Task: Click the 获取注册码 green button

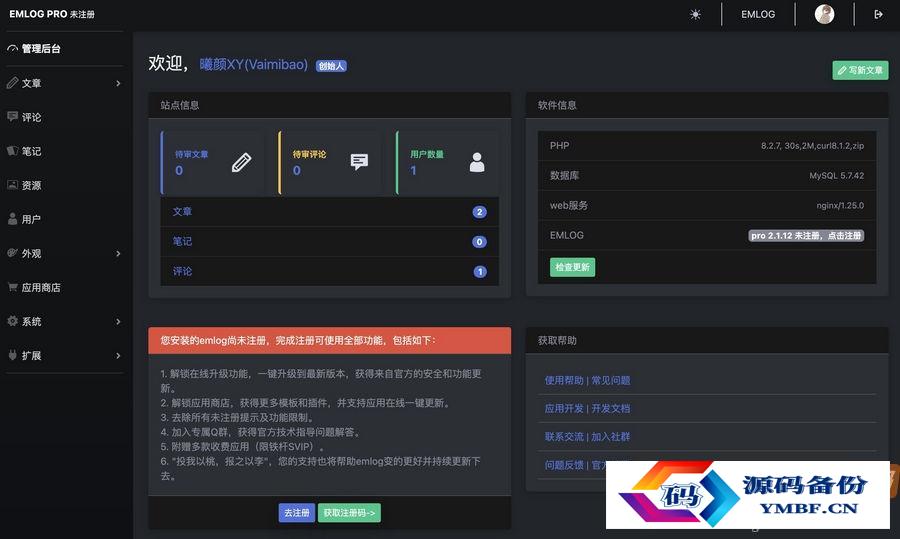Action: click(x=349, y=513)
